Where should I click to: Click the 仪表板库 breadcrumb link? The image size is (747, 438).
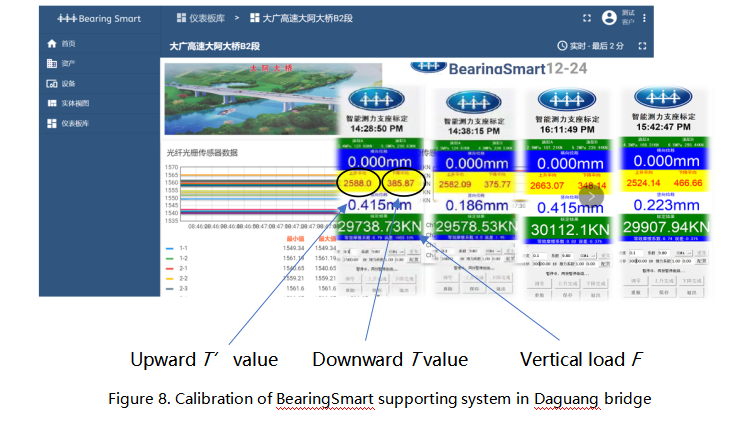tap(201, 18)
